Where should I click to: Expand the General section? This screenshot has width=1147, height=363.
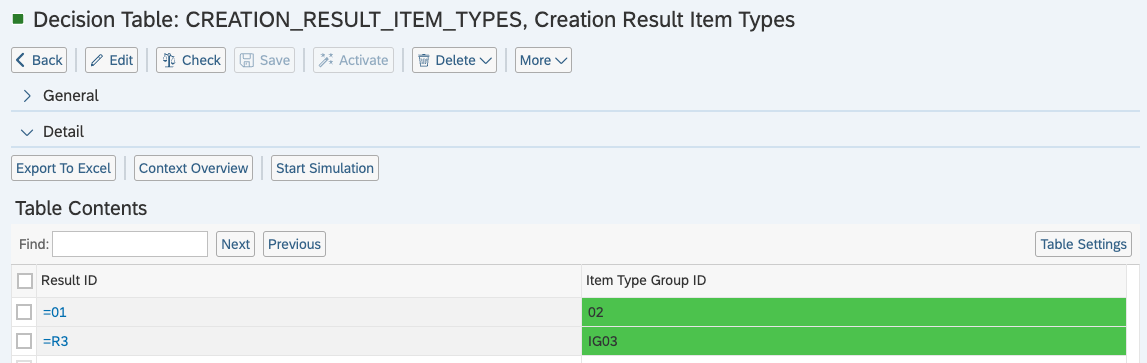point(27,96)
